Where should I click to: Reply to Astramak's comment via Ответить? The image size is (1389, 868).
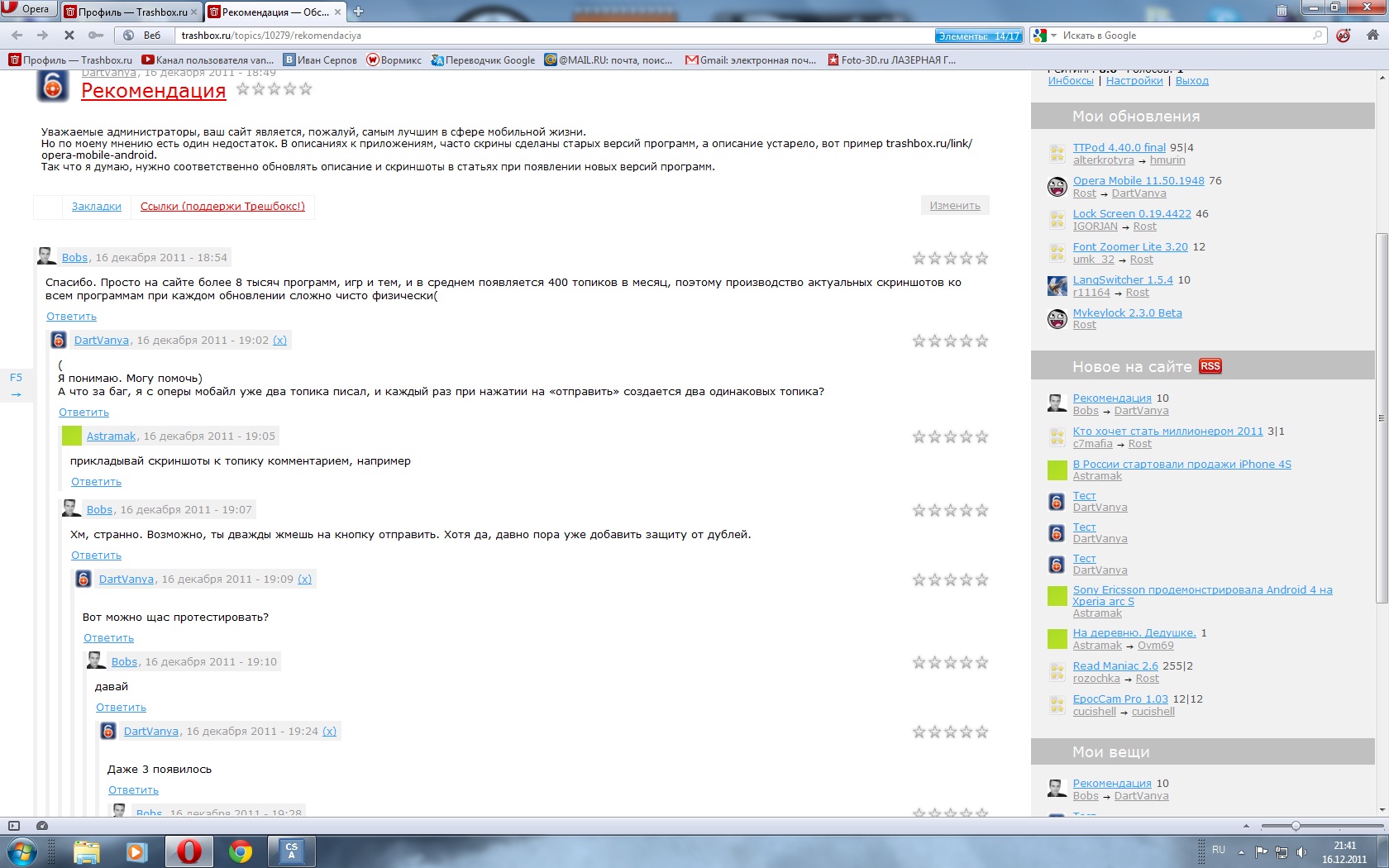click(x=96, y=482)
